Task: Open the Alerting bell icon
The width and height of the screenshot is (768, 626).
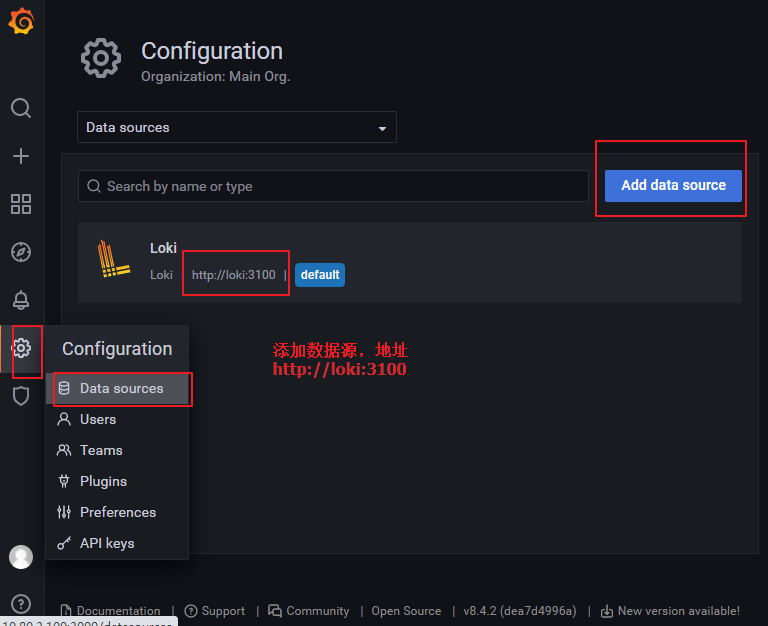Action: click(x=21, y=300)
